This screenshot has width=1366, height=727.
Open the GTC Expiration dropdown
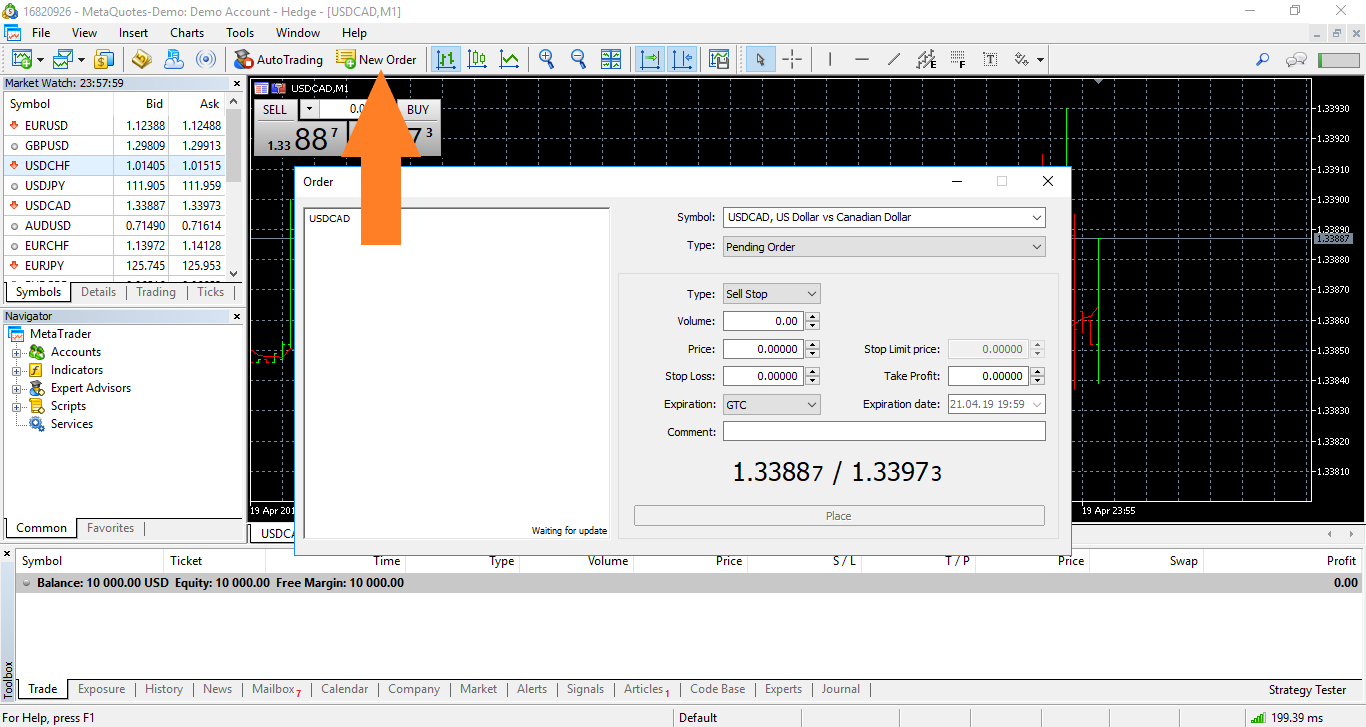pyautogui.click(x=771, y=404)
